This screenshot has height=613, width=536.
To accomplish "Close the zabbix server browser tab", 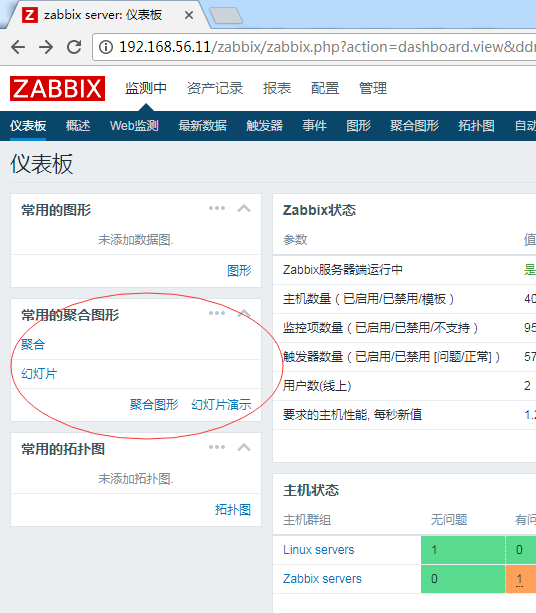I will coord(189,15).
